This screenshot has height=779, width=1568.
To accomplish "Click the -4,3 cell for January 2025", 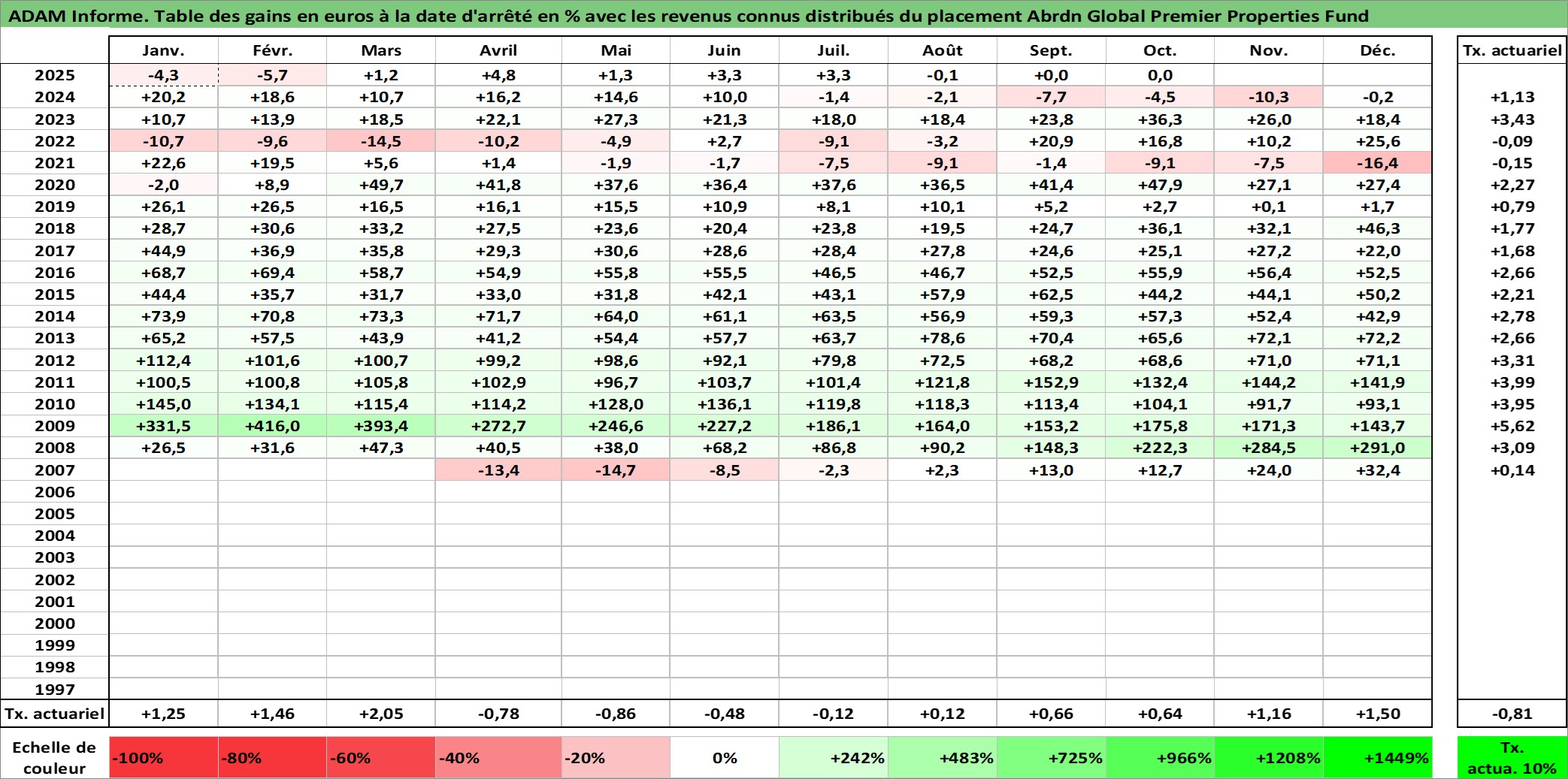I will click(164, 75).
